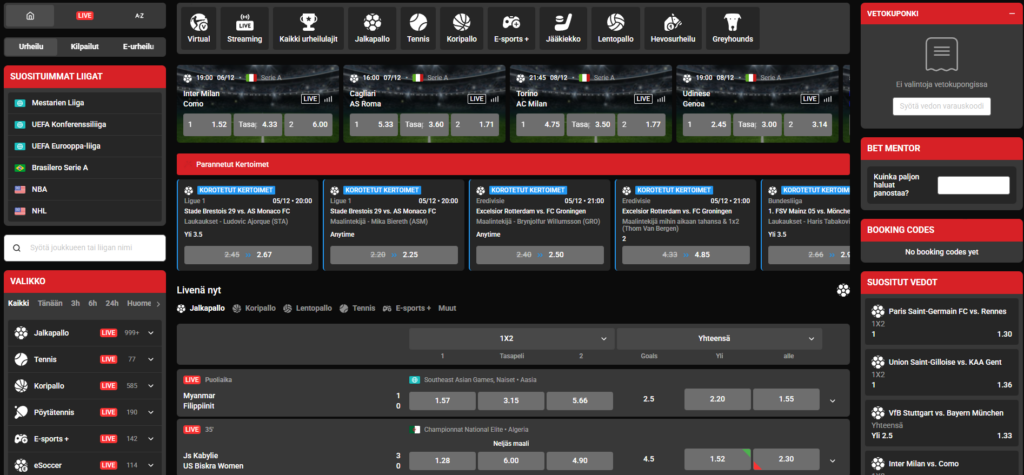Open the Hevosurheilu horse racing icon
Image resolution: width=1024 pixels, height=475 pixels.
(x=672, y=28)
